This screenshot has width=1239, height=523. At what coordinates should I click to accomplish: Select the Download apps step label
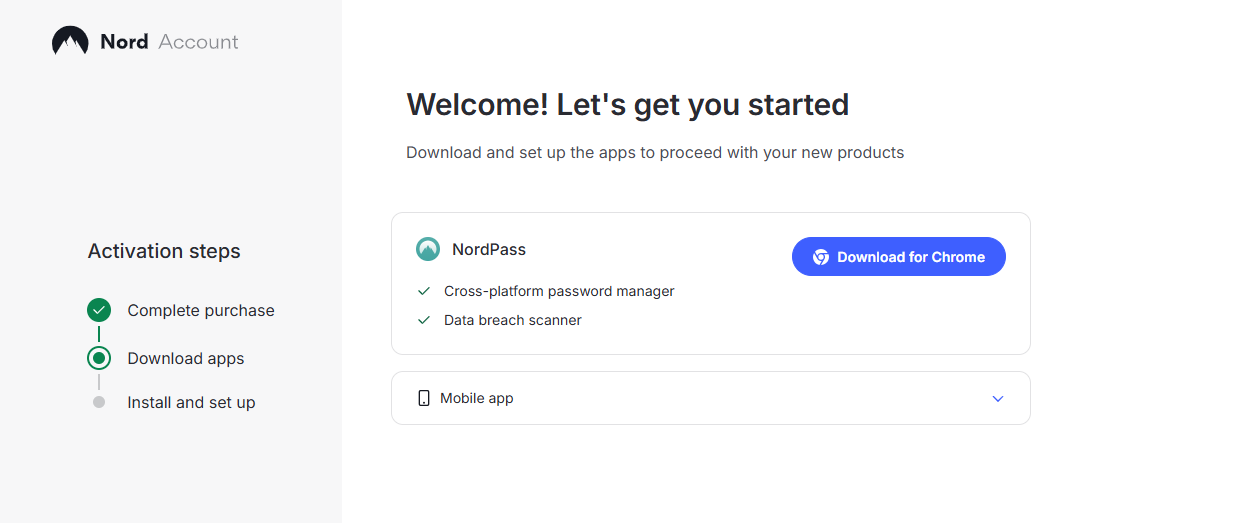click(186, 358)
